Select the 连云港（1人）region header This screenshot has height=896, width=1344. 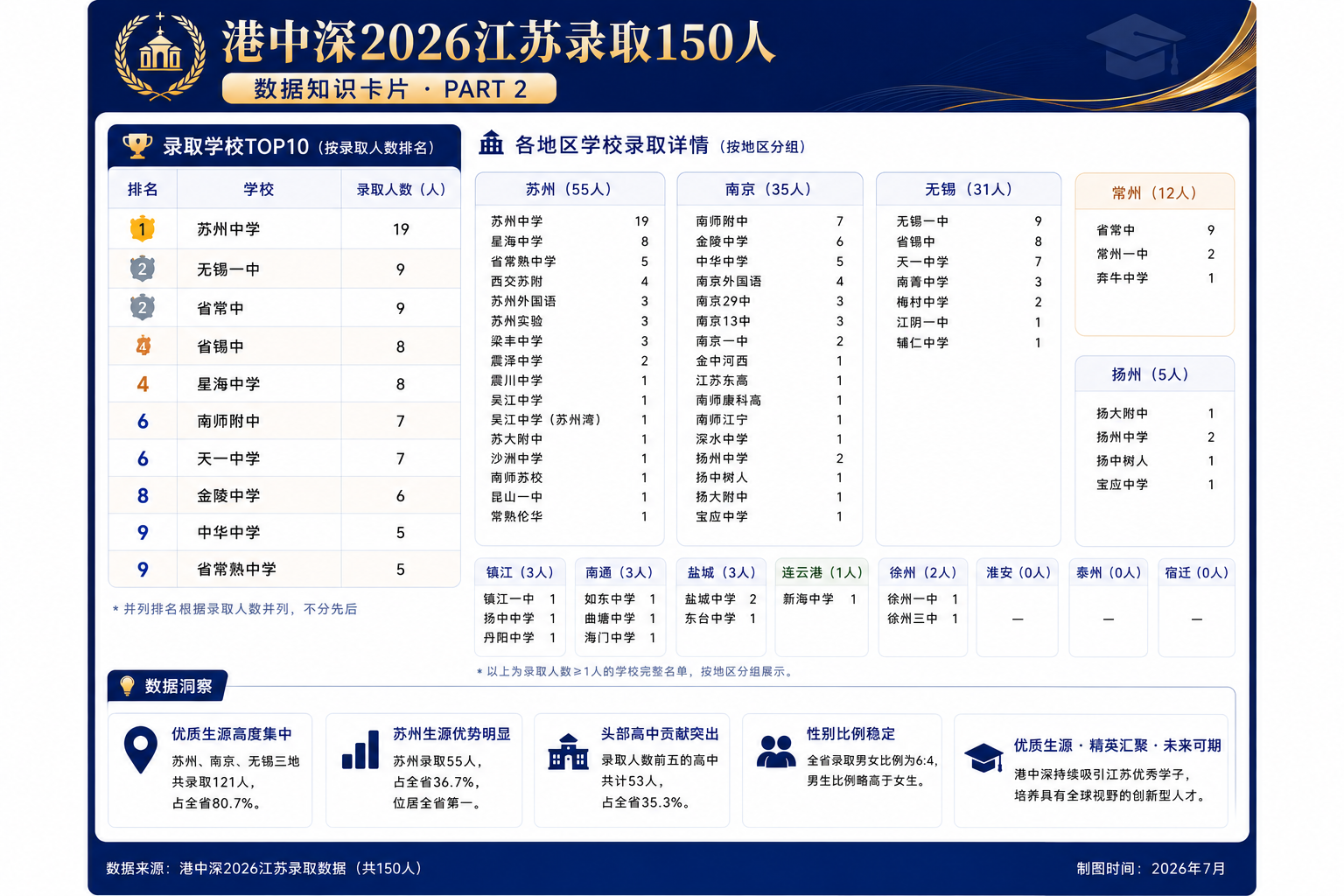point(822,572)
